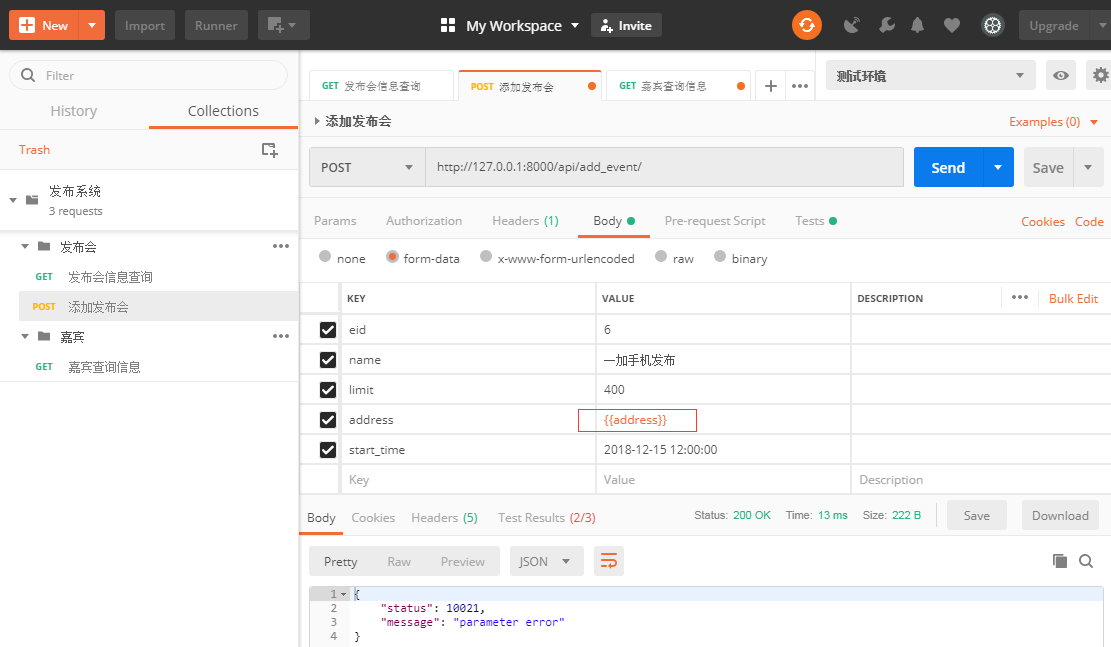
Task: Open the JSON format dropdown
Action: (546, 561)
